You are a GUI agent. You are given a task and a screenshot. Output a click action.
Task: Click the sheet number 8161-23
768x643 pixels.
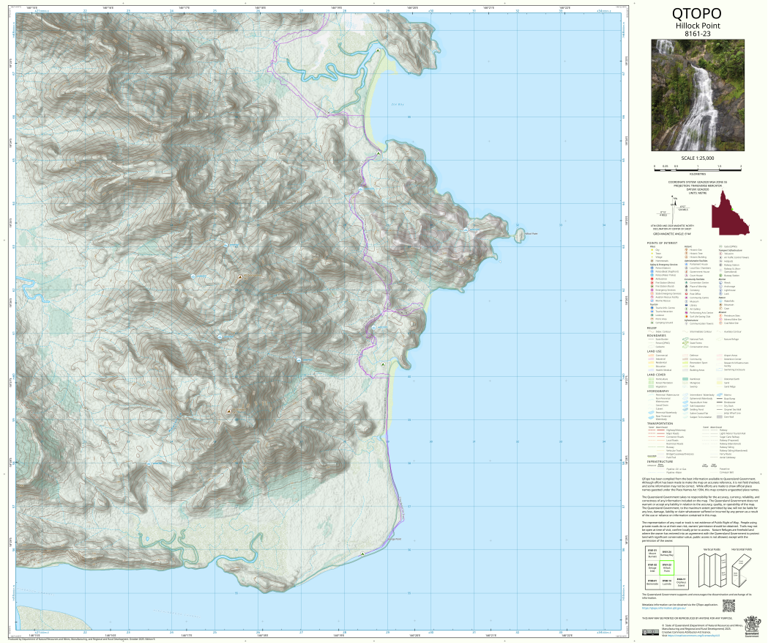697,34
